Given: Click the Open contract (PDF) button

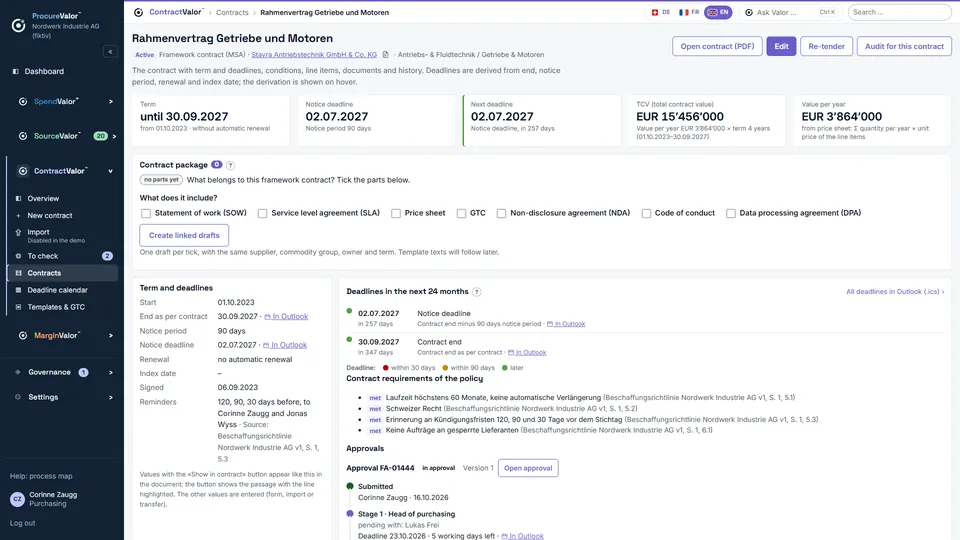Looking at the screenshot, I should (x=717, y=47).
